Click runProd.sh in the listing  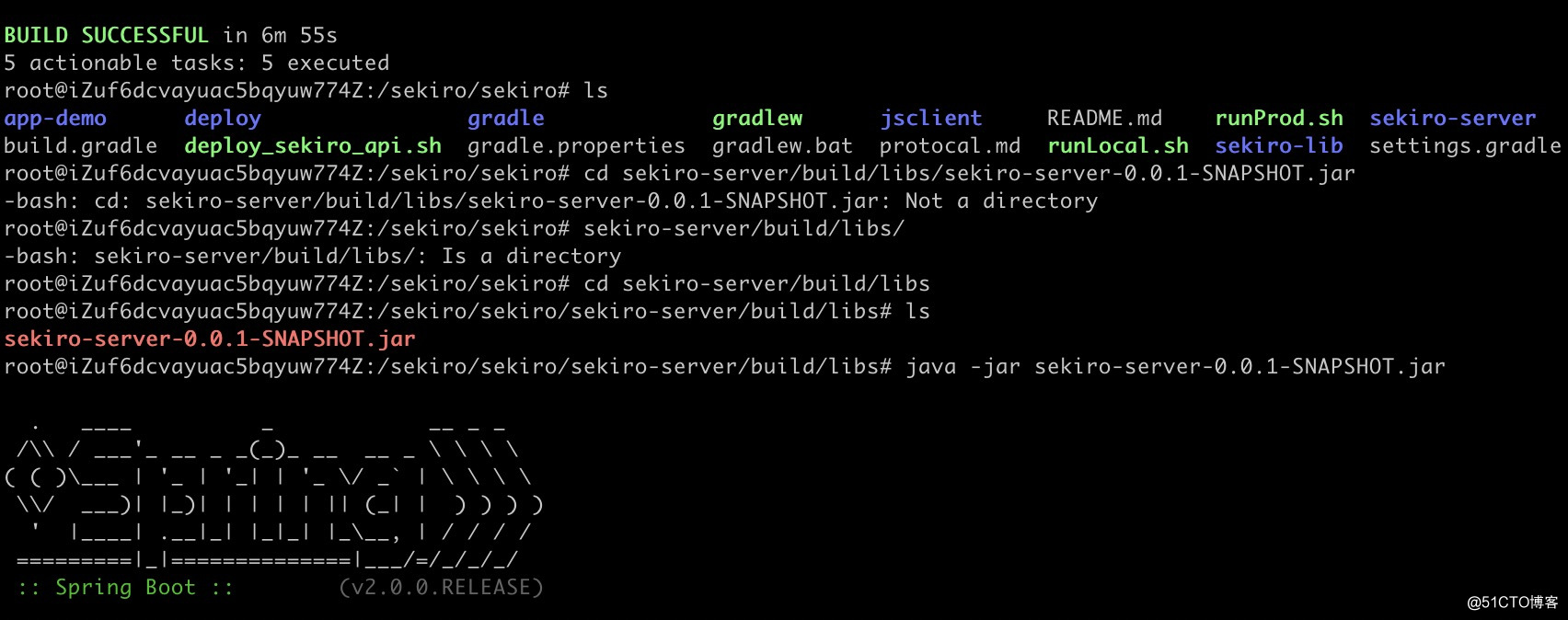[x=1279, y=118]
